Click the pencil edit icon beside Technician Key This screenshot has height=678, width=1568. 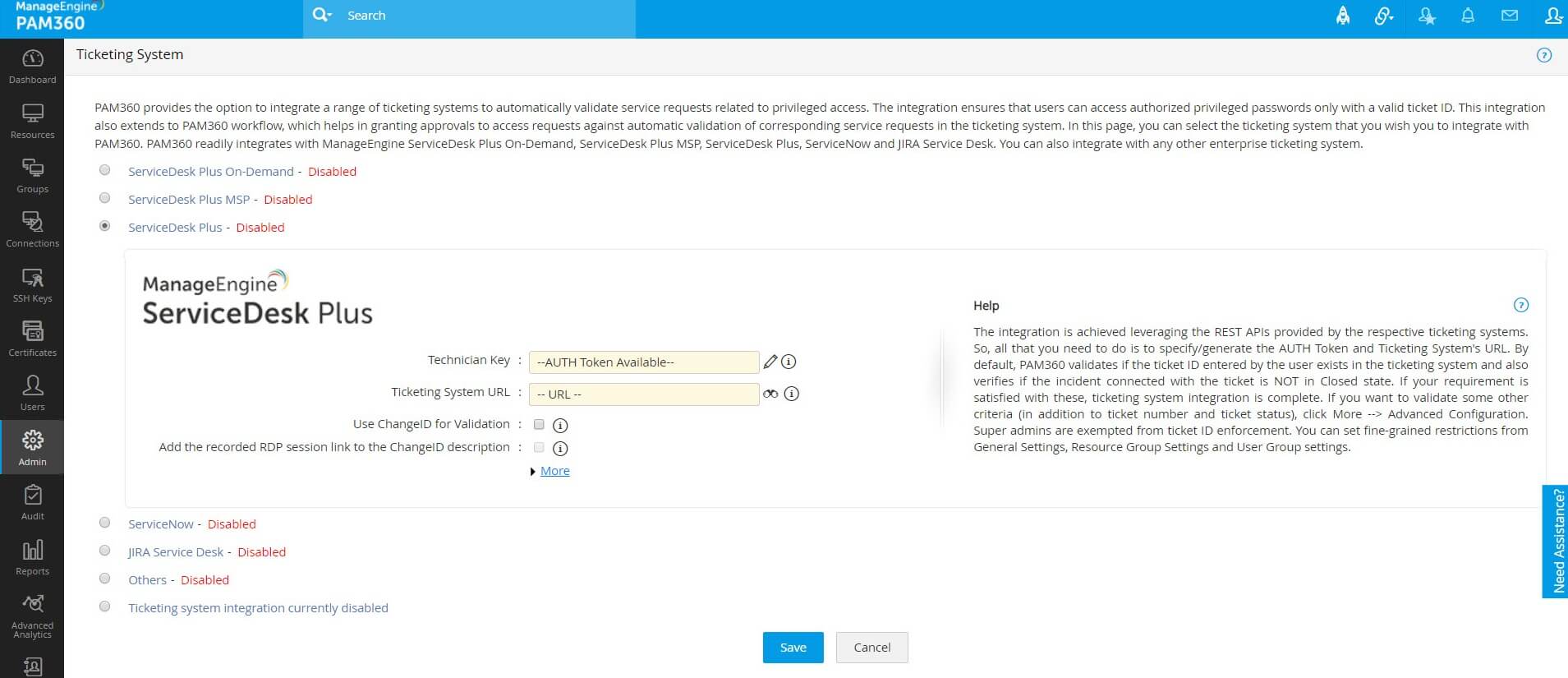point(770,362)
